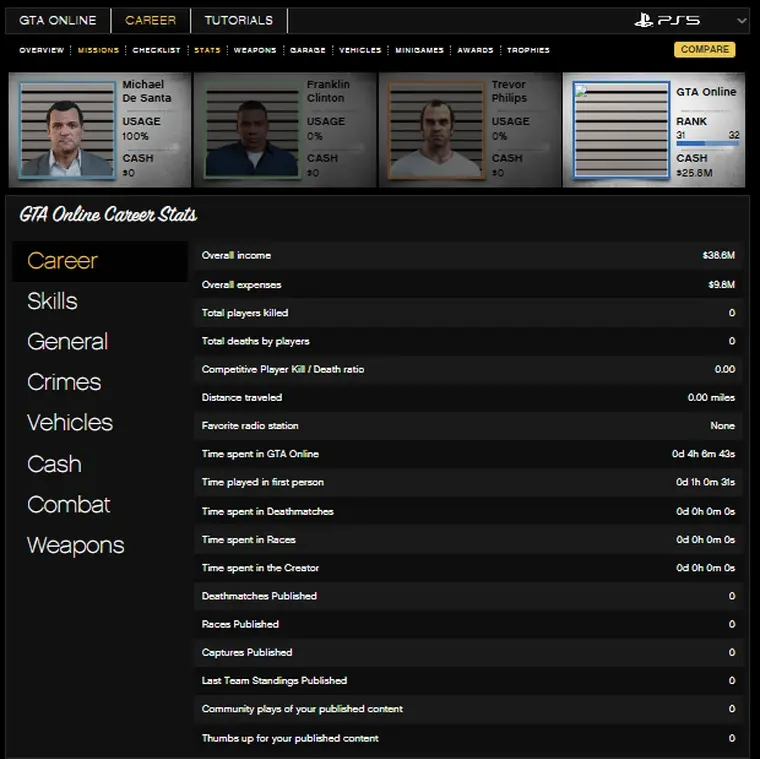760x759 pixels.
Task: Click the $9.8M expenses value
Action: [x=721, y=285]
